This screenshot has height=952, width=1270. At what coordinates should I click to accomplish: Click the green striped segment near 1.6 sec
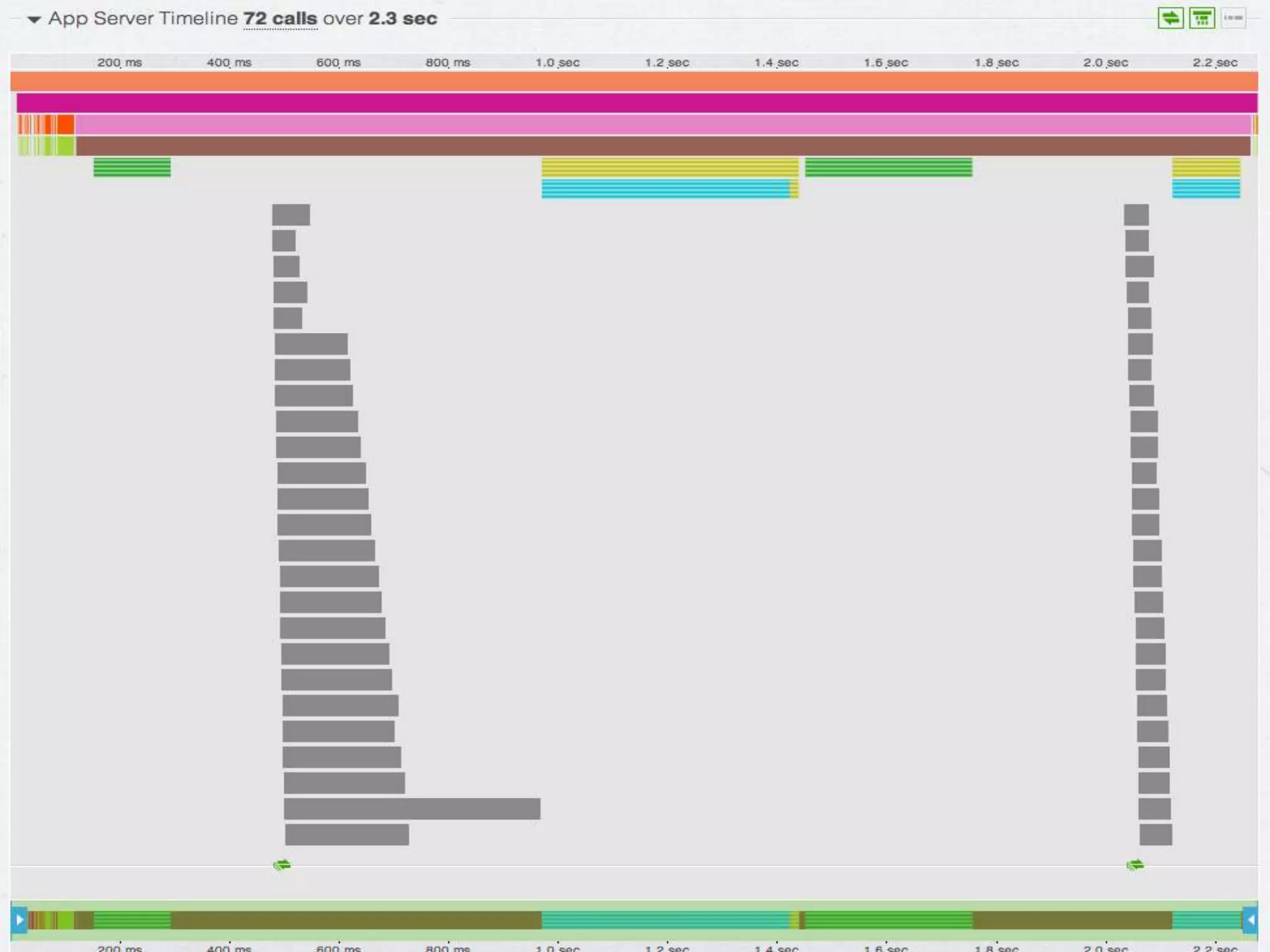888,167
